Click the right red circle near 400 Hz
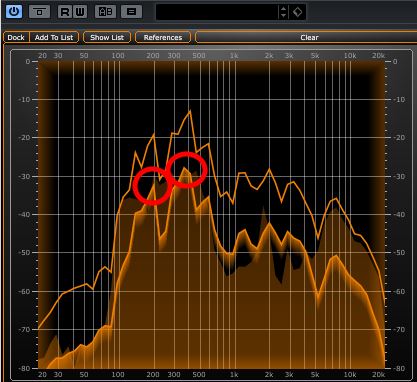This screenshot has height=382, width=417. point(187,170)
